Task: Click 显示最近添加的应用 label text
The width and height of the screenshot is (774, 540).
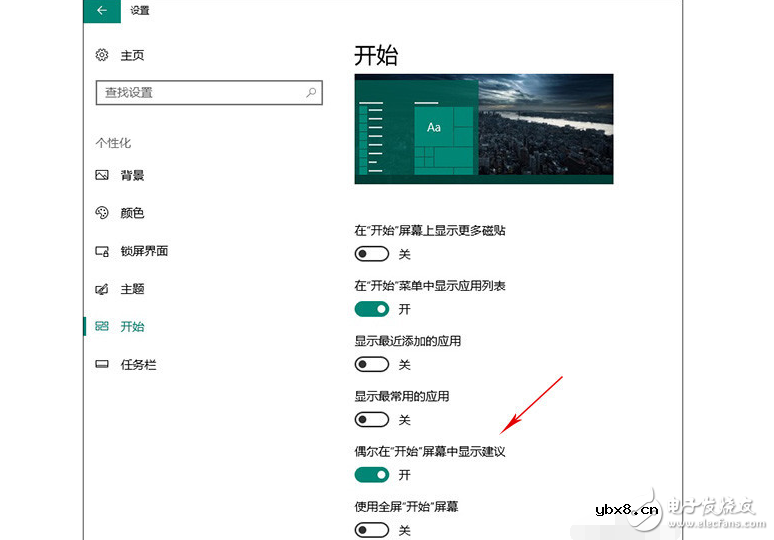Action: coord(408,341)
